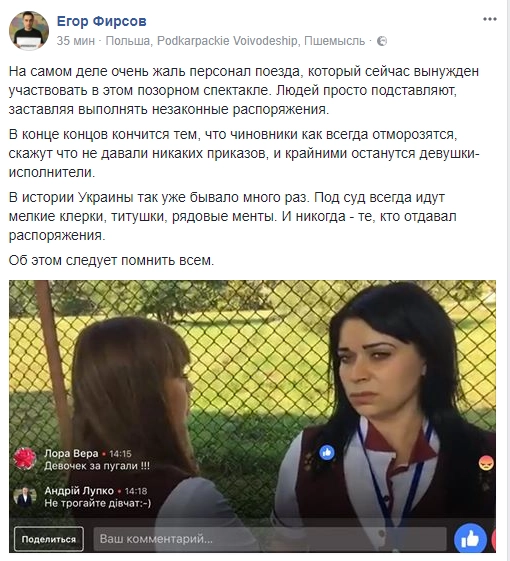Click the Поделиться button
510x561 pixels.
(x=49, y=539)
